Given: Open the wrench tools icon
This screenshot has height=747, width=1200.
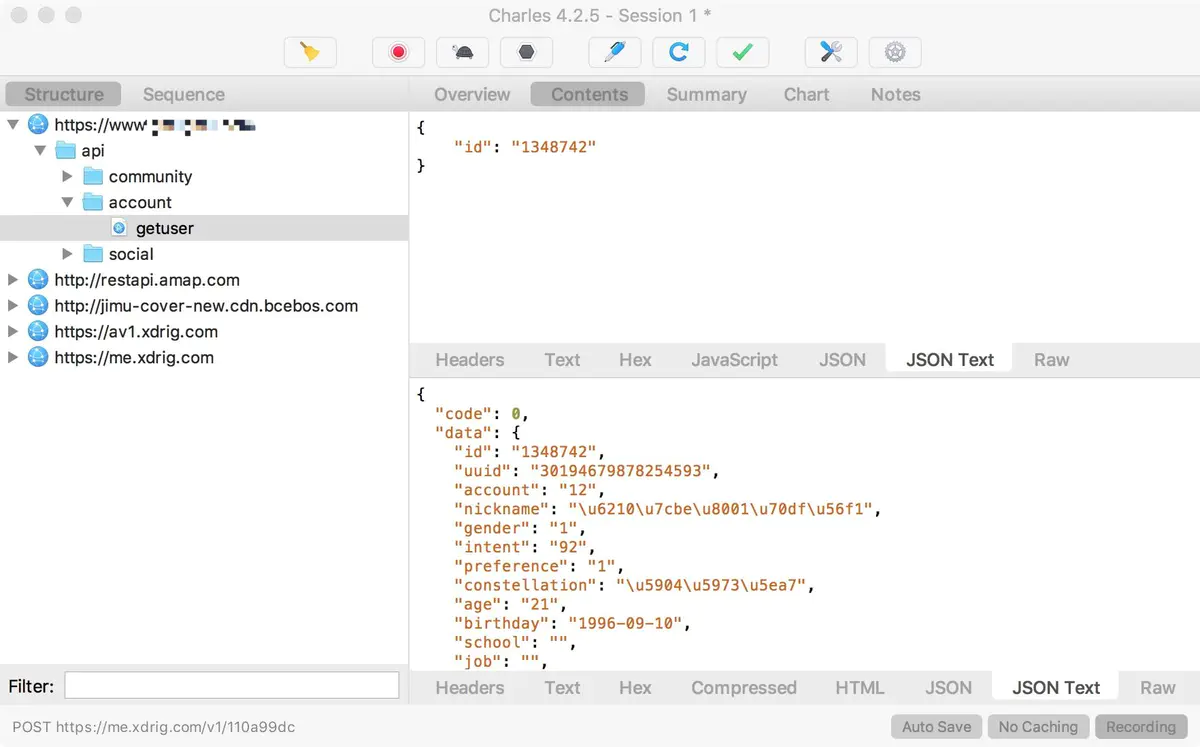Looking at the screenshot, I should 830,53.
